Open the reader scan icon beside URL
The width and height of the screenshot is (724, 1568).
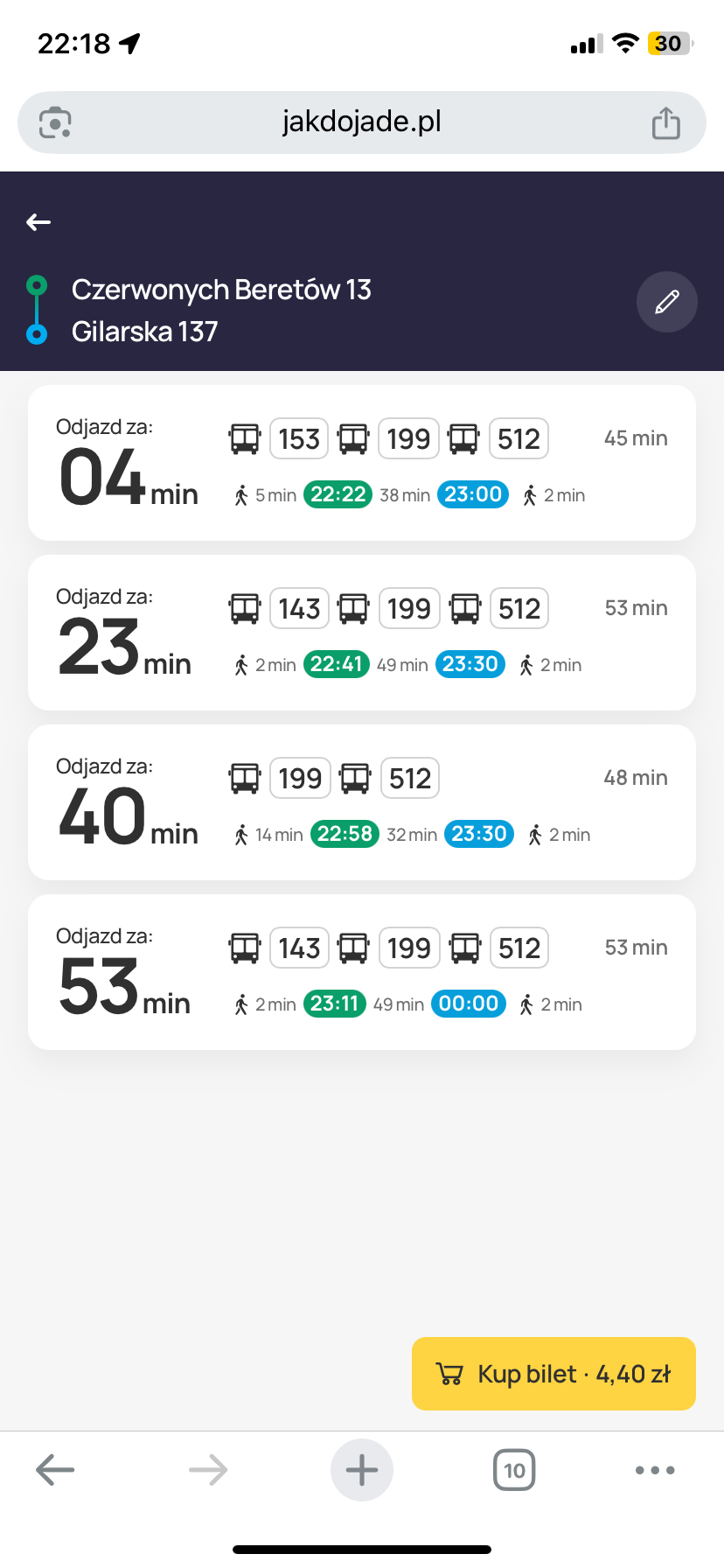55,122
